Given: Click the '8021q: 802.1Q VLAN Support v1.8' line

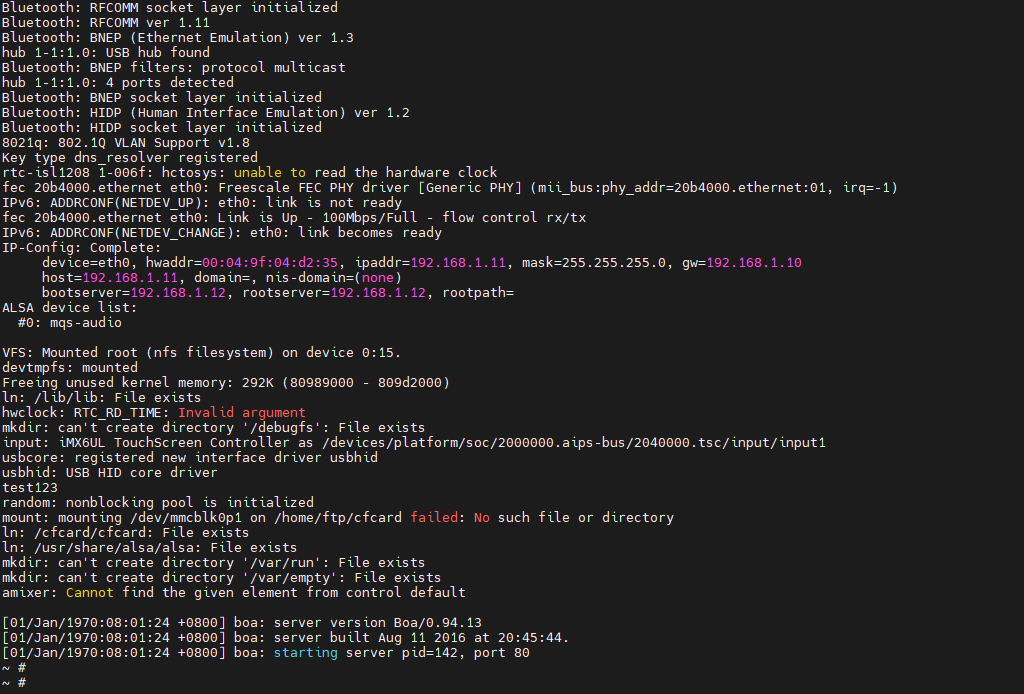Looking at the screenshot, I should (x=125, y=142).
